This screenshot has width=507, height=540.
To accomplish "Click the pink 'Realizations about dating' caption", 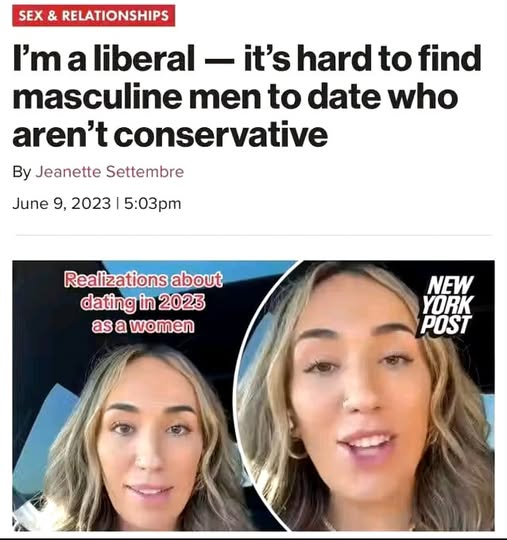I will 143,303.
